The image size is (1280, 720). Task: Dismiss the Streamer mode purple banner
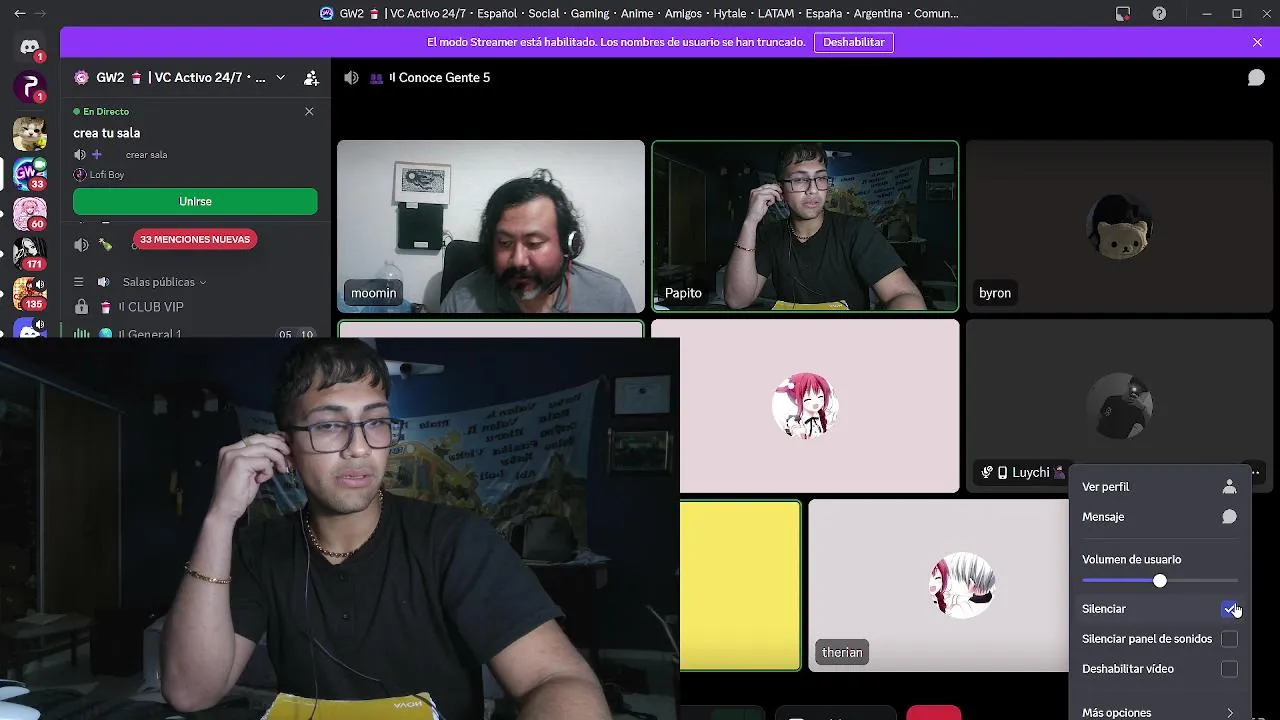click(1257, 42)
